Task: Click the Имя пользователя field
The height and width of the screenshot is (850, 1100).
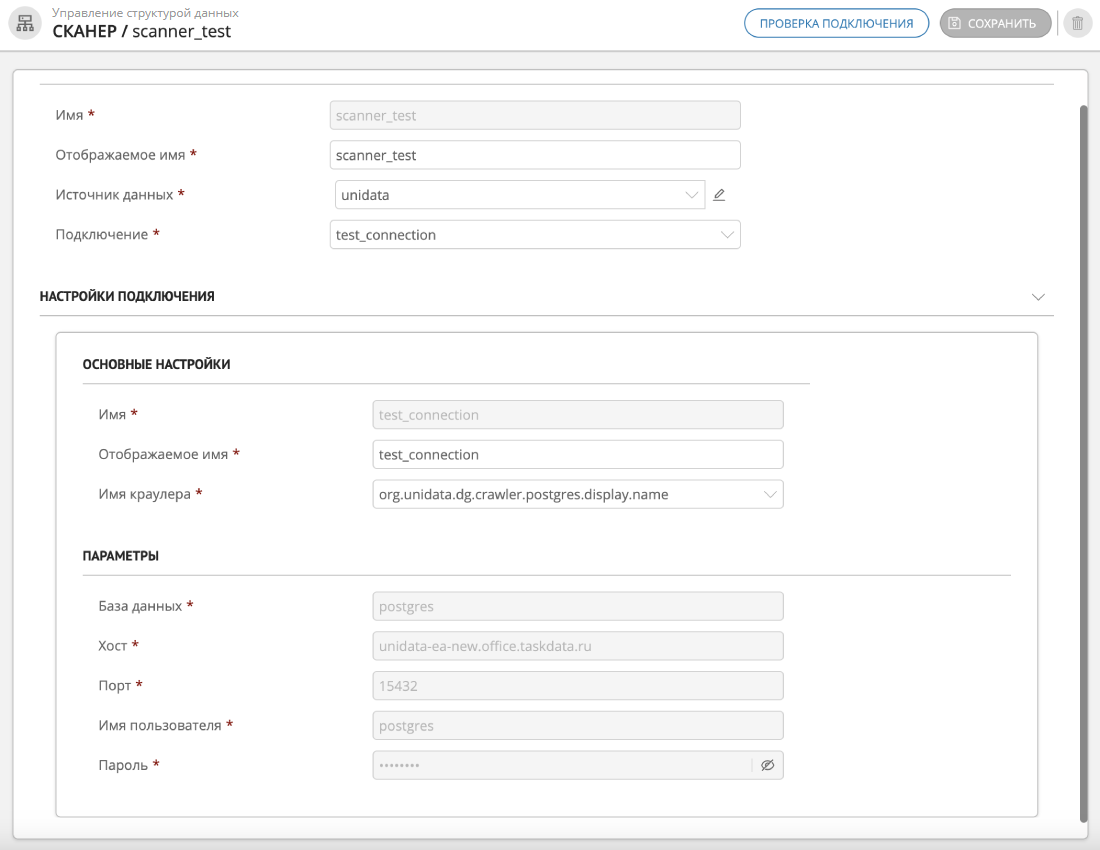Action: tap(577, 725)
